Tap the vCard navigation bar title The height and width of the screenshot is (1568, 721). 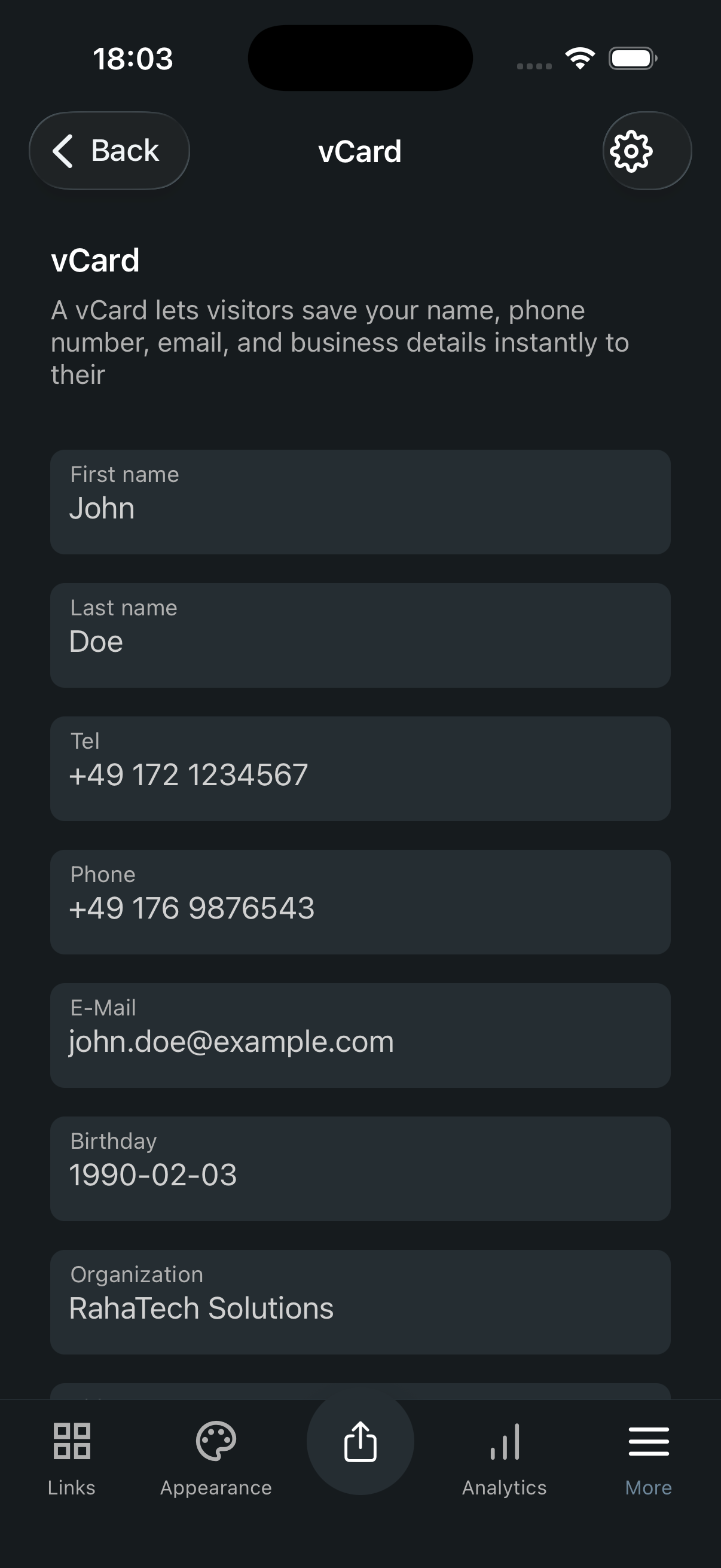click(359, 151)
